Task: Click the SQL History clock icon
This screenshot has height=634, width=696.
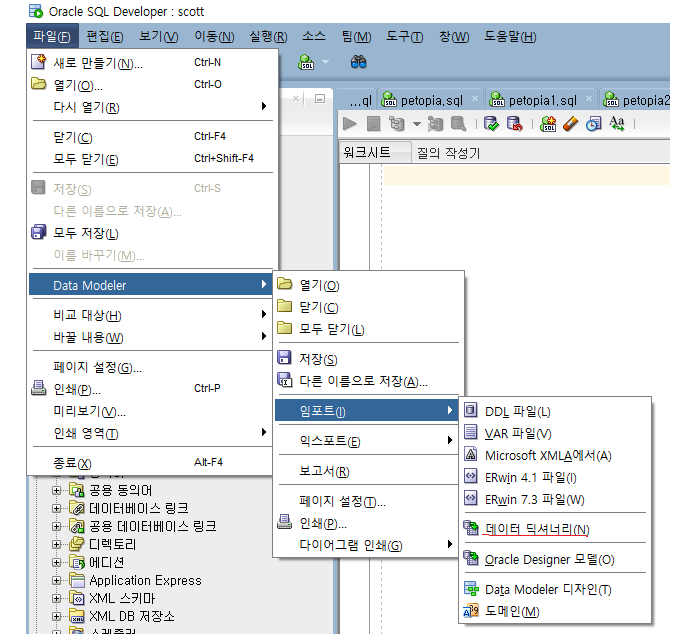Action: [x=594, y=124]
